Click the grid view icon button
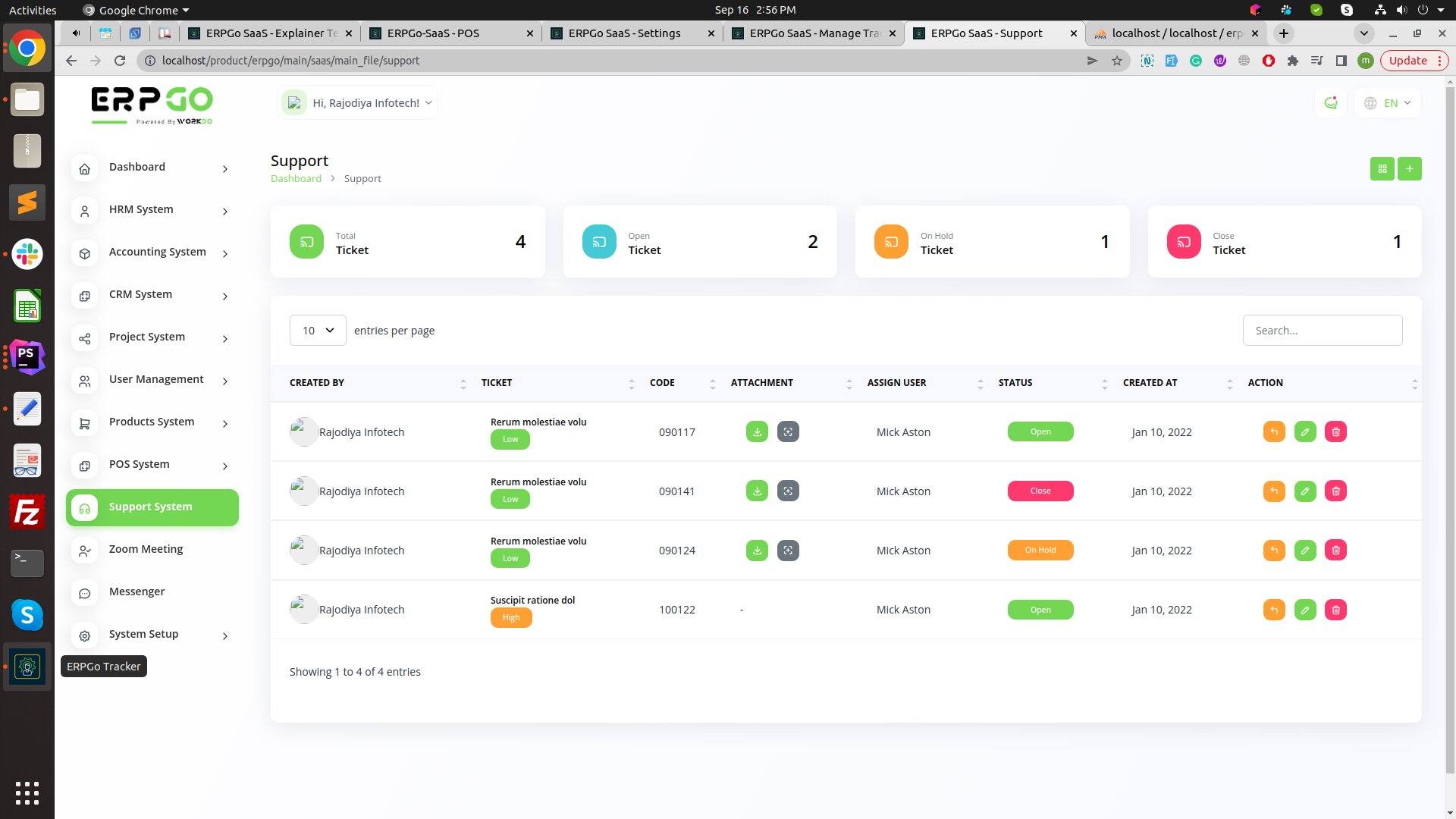 click(1382, 168)
